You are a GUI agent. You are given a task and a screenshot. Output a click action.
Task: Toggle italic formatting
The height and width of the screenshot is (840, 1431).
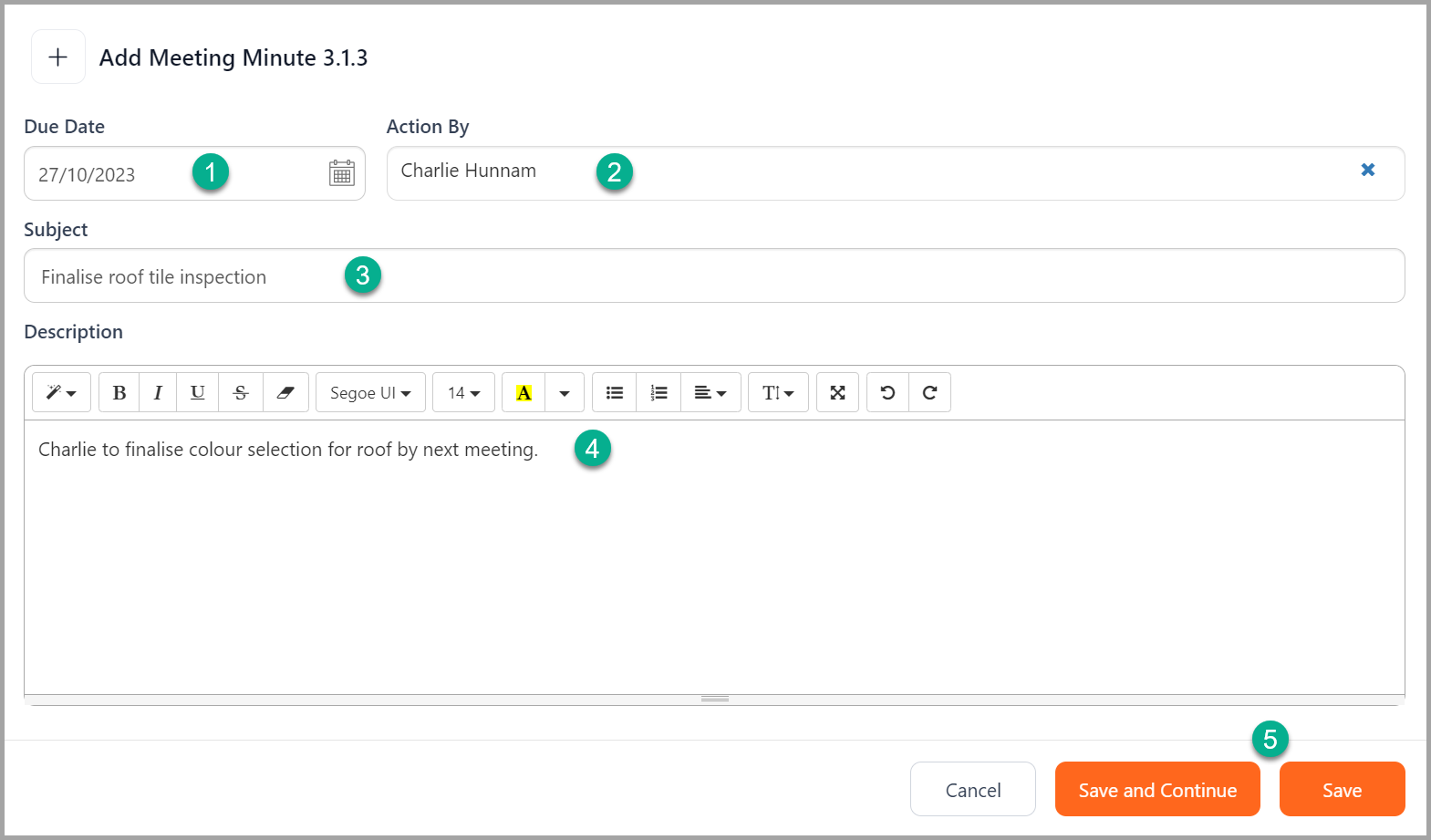[158, 392]
